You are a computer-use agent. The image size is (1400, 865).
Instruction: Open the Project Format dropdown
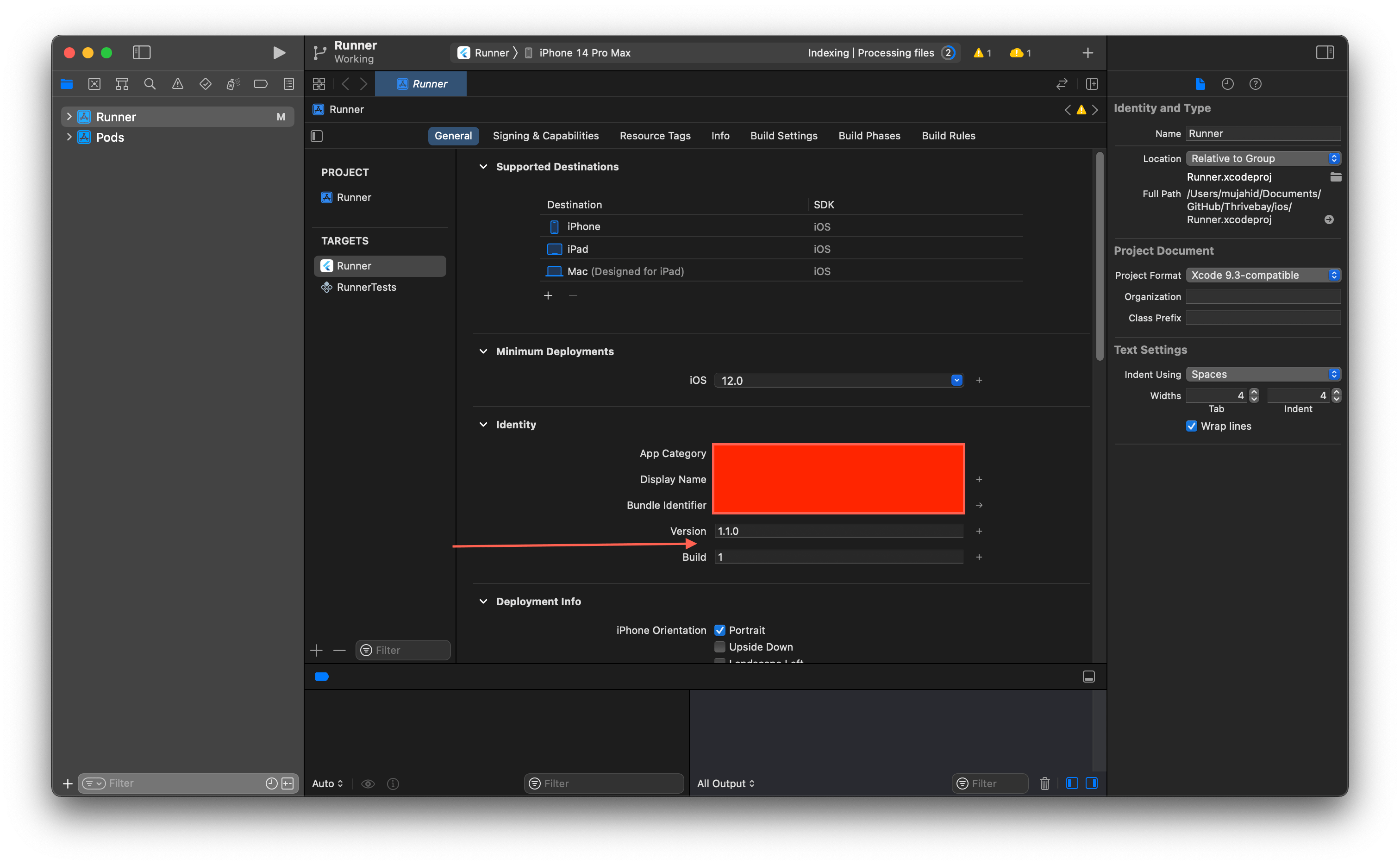pyautogui.click(x=1263, y=275)
